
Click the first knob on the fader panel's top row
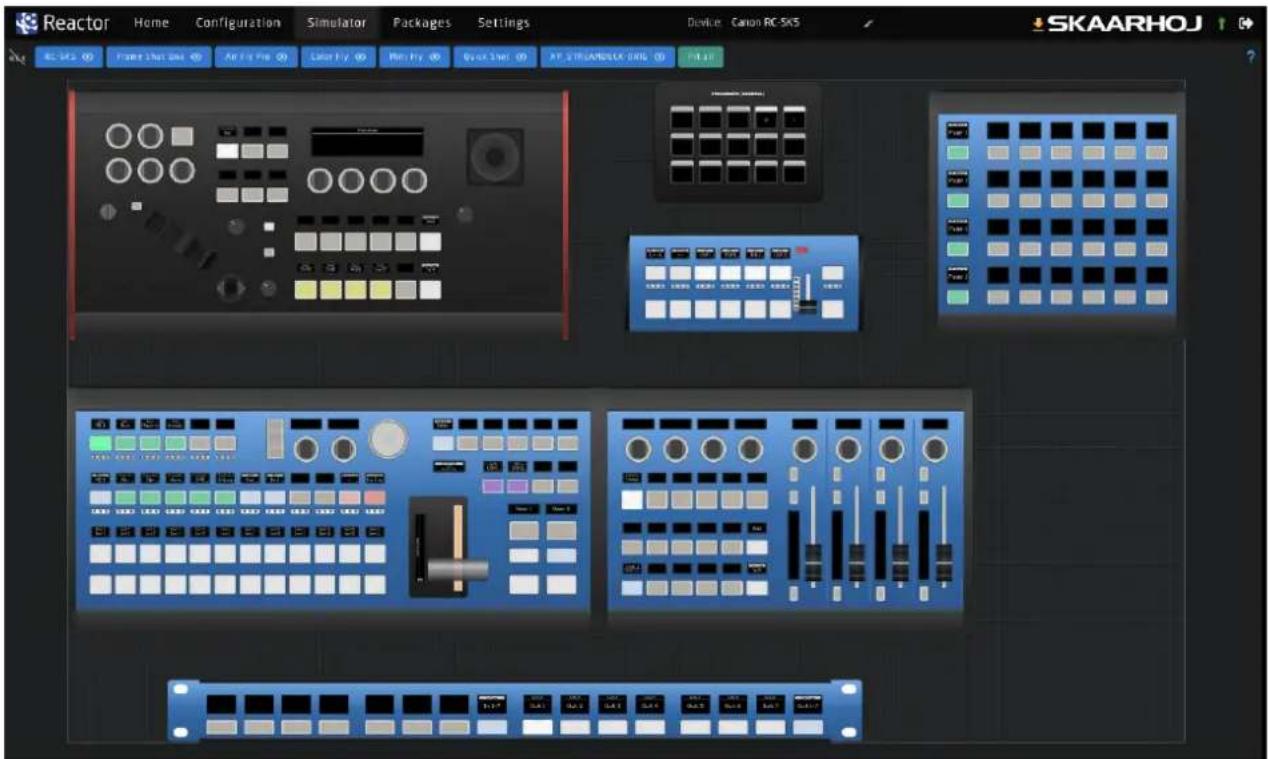coord(638,450)
